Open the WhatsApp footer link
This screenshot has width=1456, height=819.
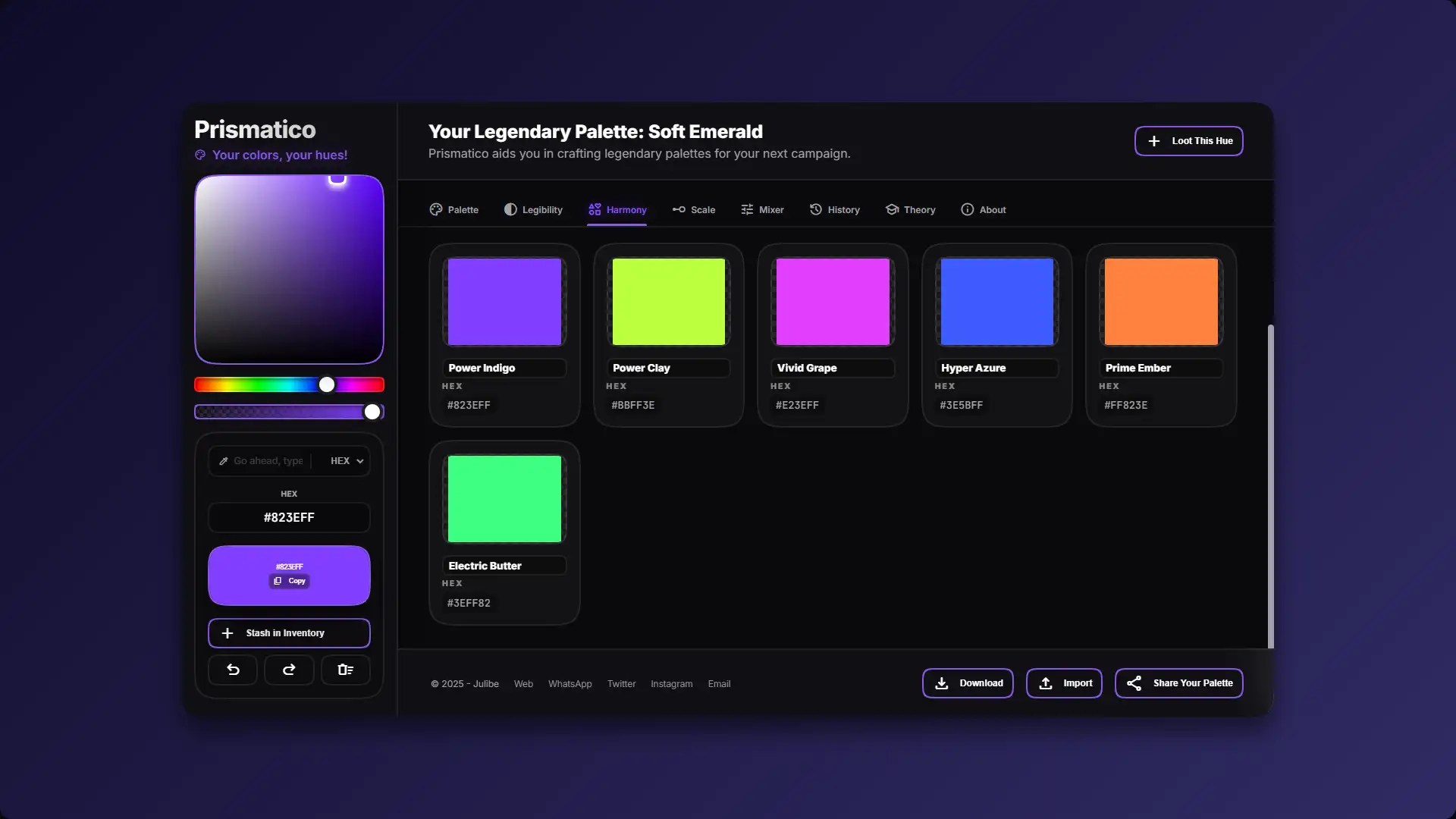click(570, 684)
